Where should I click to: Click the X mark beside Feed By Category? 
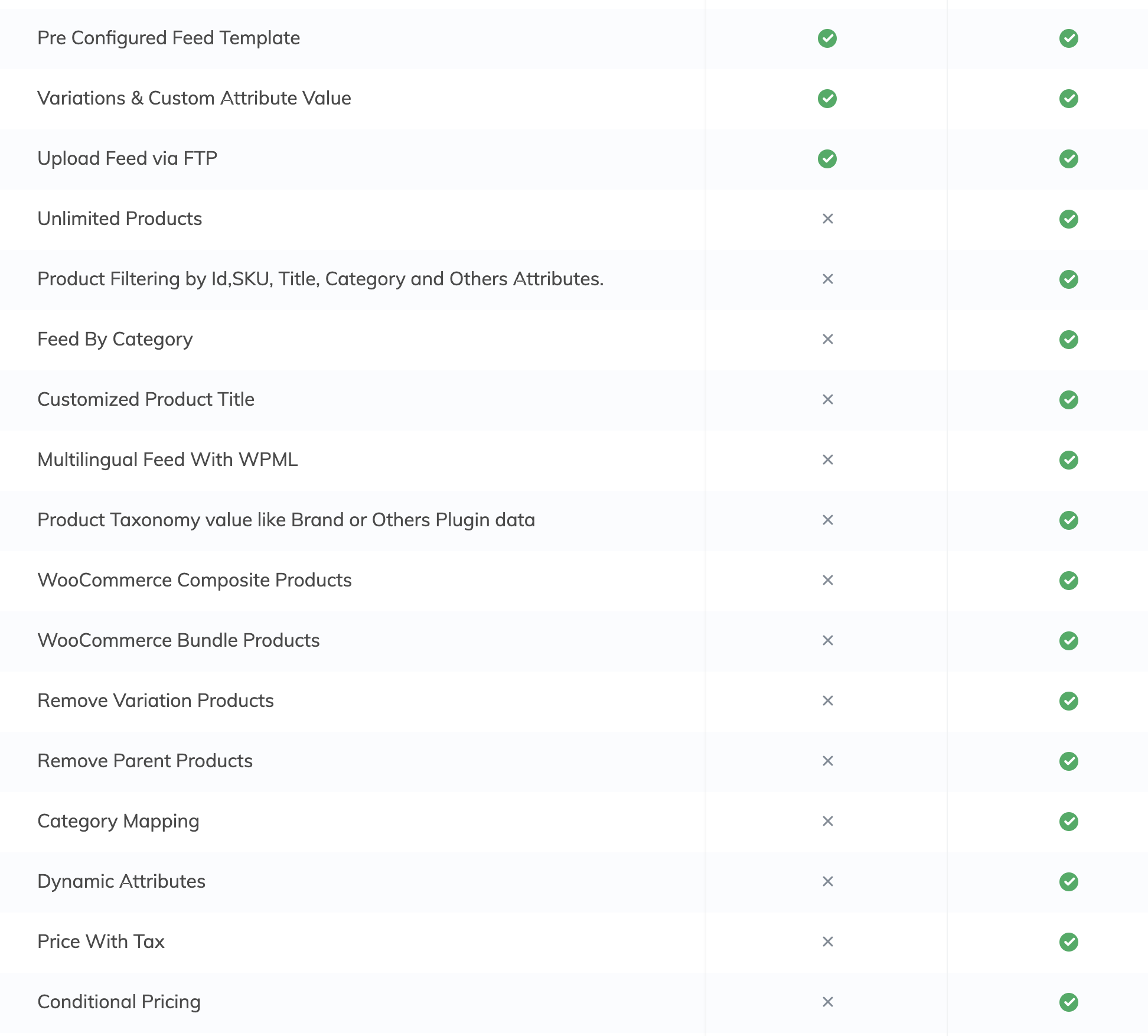827,340
